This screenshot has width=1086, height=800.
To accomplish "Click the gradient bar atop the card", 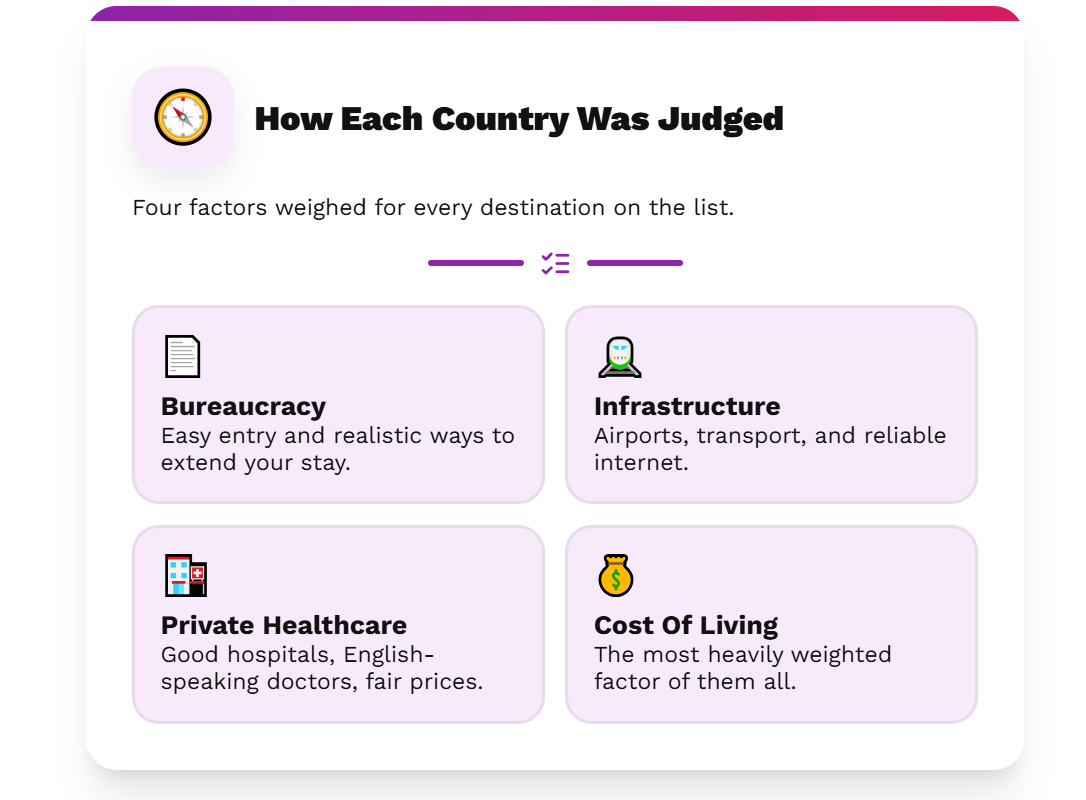I will coord(555,13).
